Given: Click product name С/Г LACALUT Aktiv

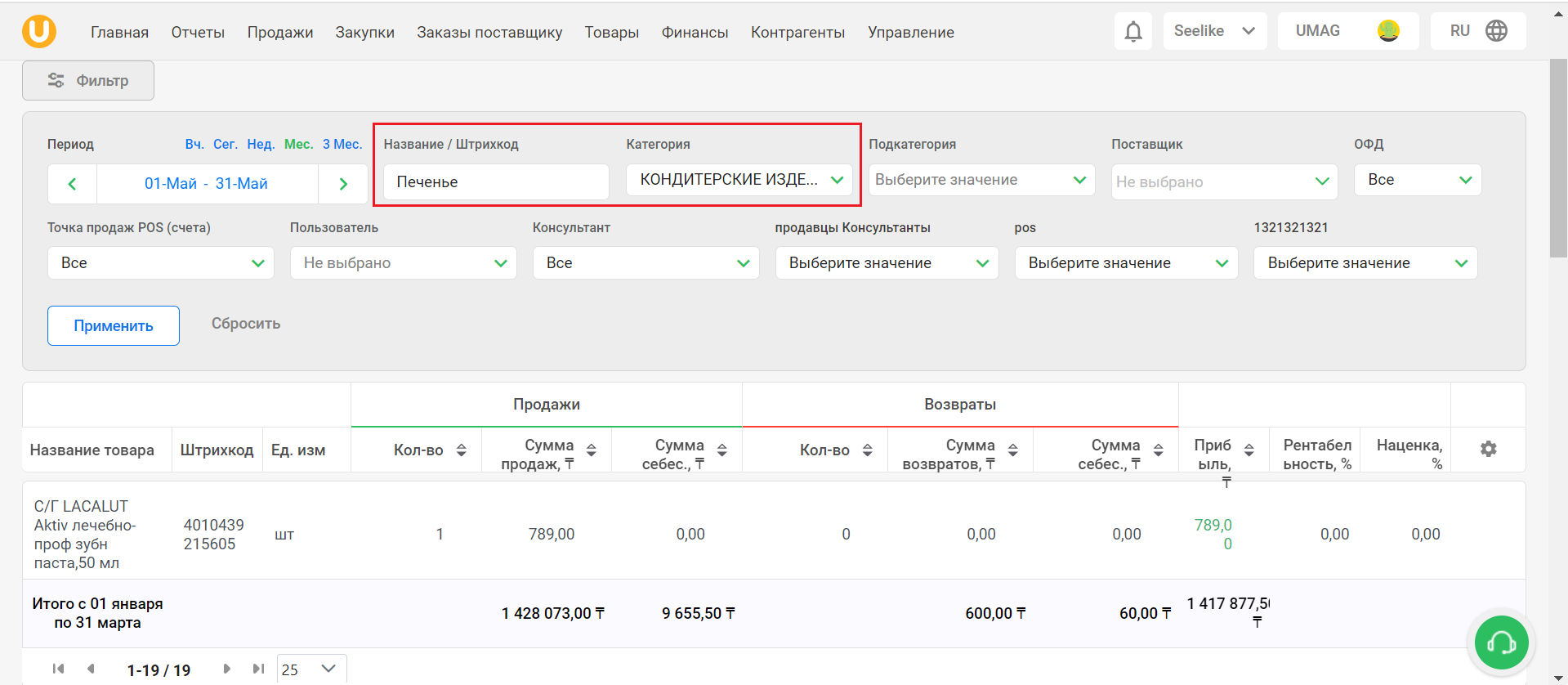Looking at the screenshot, I should point(85,535).
